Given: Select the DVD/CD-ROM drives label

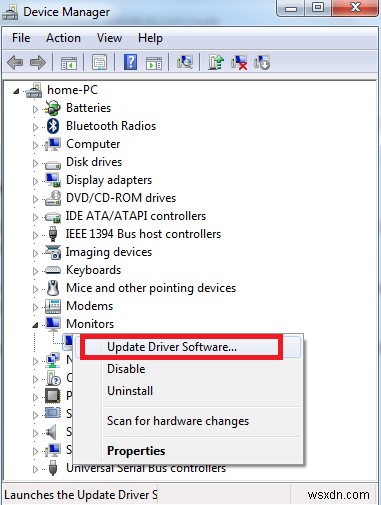Looking at the screenshot, I should tap(121, 198).
